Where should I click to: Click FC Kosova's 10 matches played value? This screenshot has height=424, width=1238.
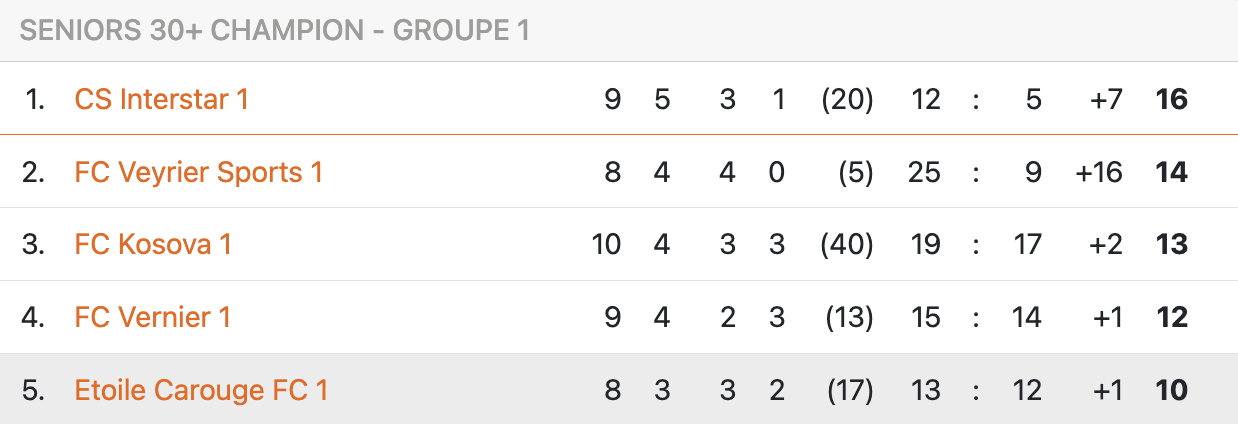606,244
